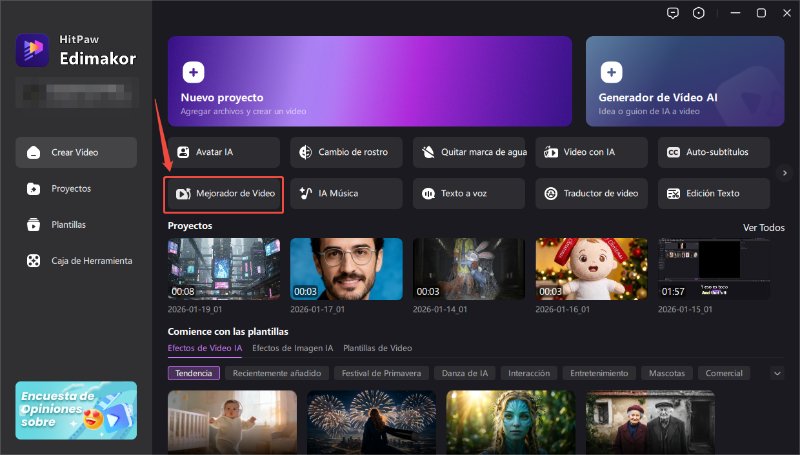Select the Festival de Primavera filter chip
Screen dimensions: 800x455
(382, 373)
